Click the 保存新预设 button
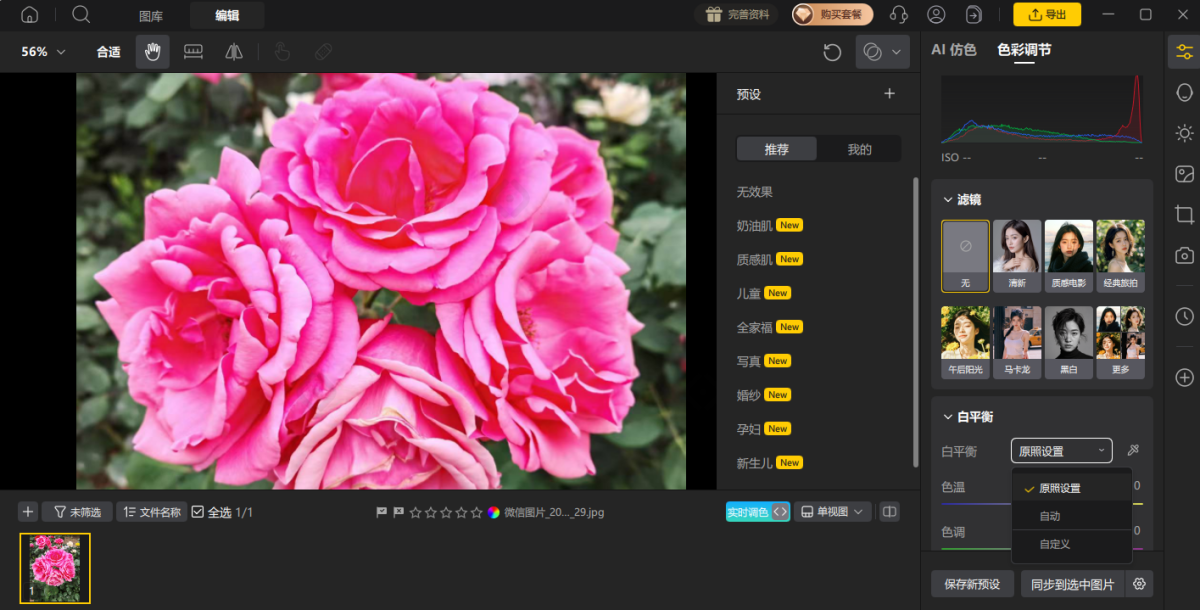Screen dimensions: 1200x610 tap(972, 584)
